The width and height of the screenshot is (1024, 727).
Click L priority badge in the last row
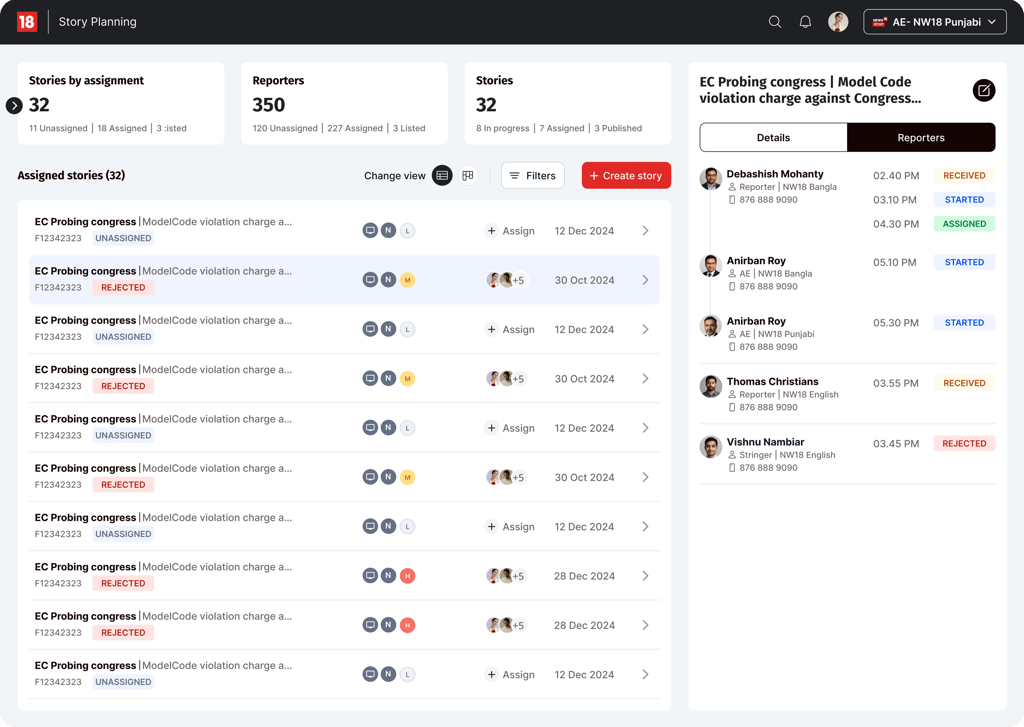pos(408,674)
